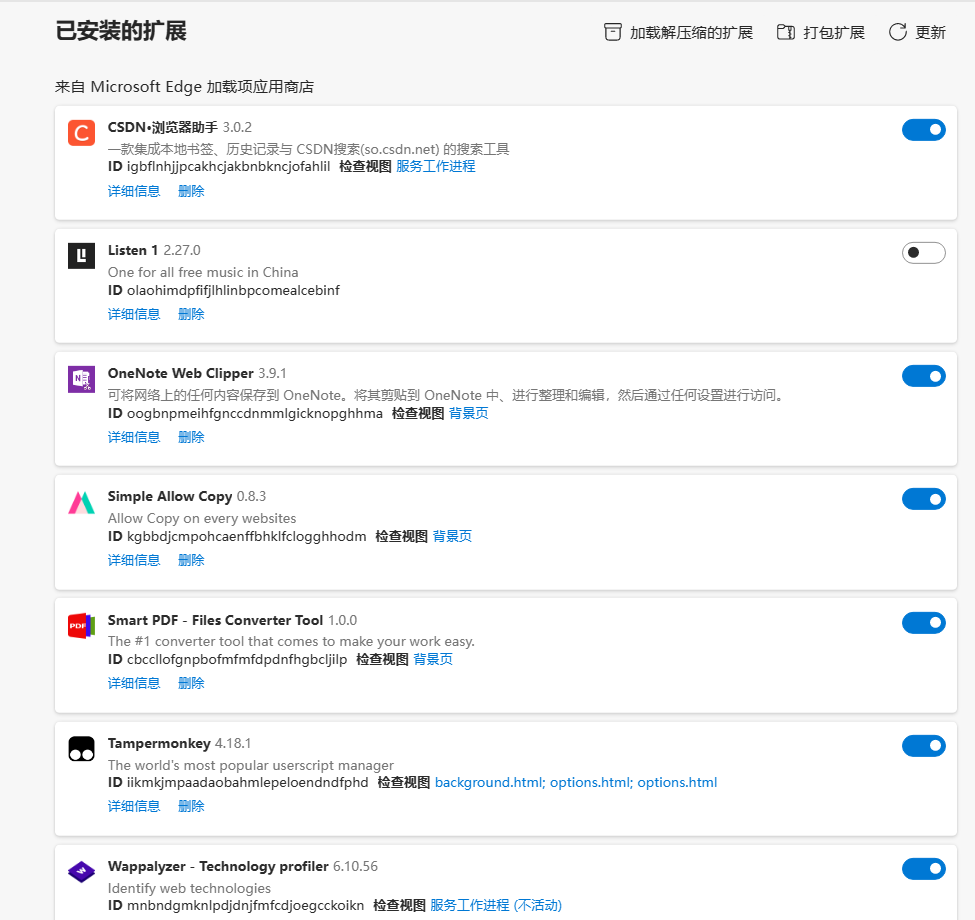Click 删除 for Tampermonkey
The width and height of the screenshot is (975, 920).
(191, 806)
